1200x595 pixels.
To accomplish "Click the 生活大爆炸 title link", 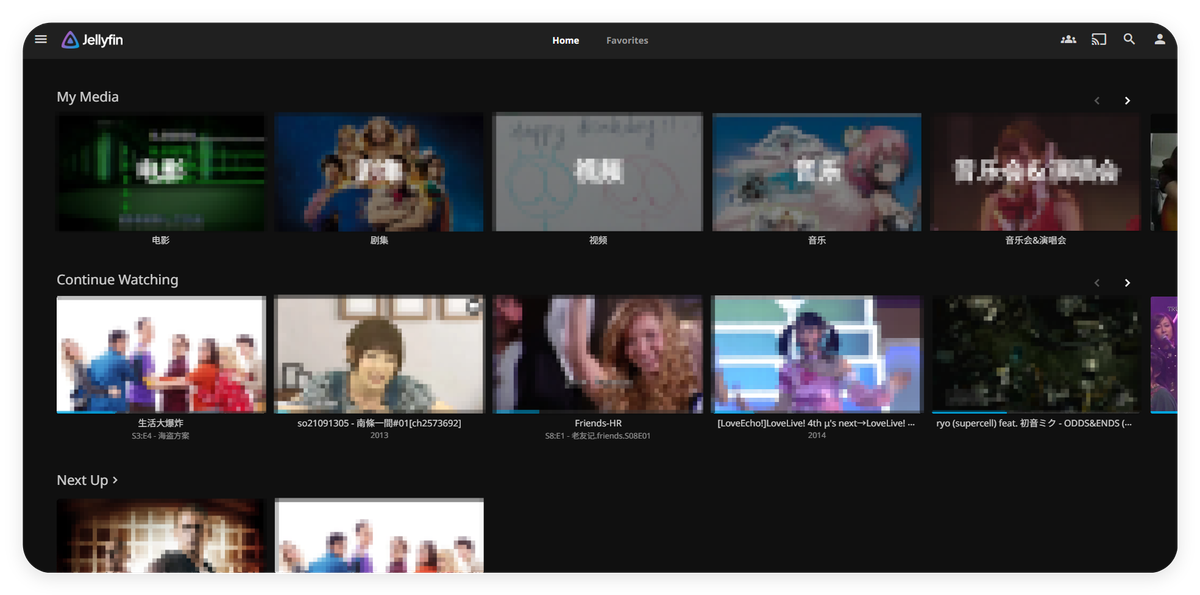I will pyautogui.click(x=161, y=423).
